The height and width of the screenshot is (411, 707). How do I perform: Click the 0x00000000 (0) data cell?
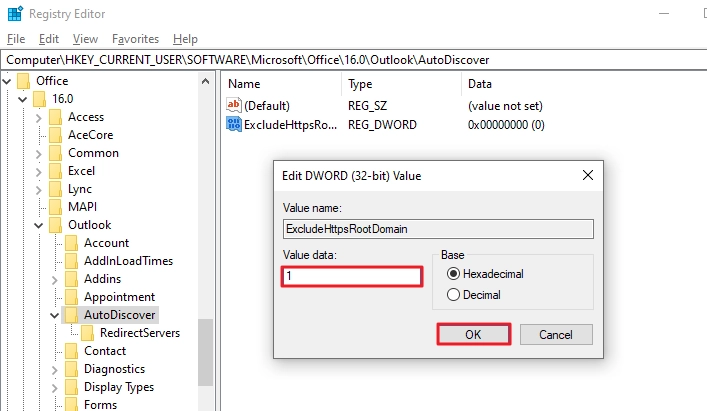(x=506, y=125)
